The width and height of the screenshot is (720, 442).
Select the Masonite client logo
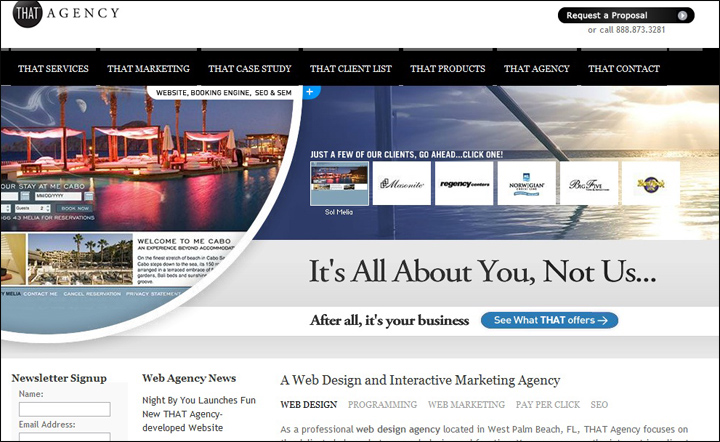tap(402, 183)
